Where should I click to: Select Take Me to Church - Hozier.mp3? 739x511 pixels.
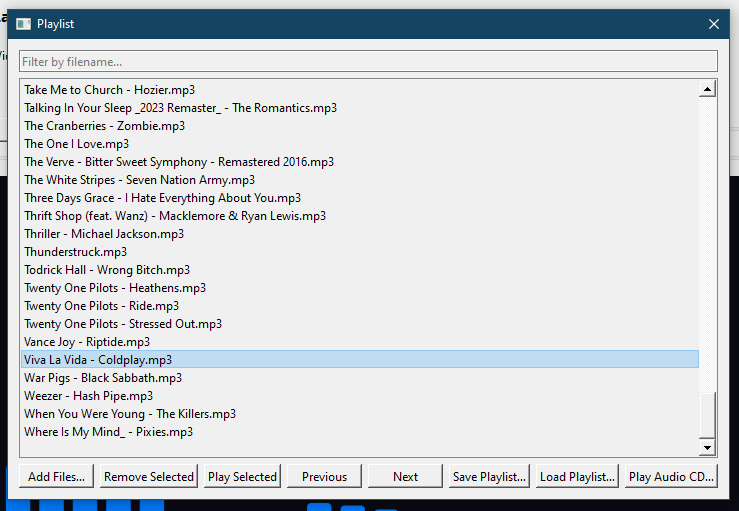pos(360,90)
